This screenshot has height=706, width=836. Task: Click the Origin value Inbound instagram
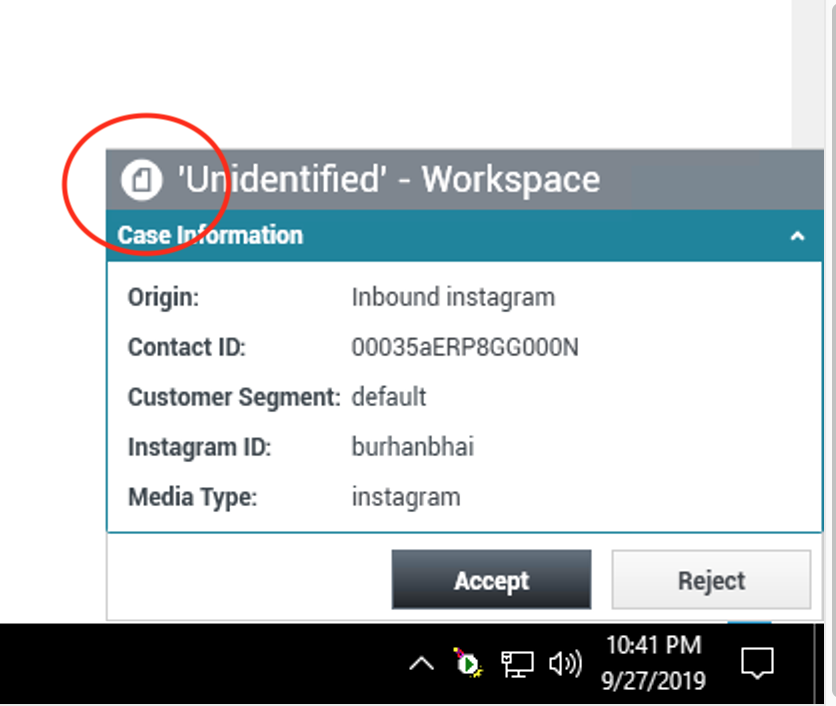pos(453,298)
